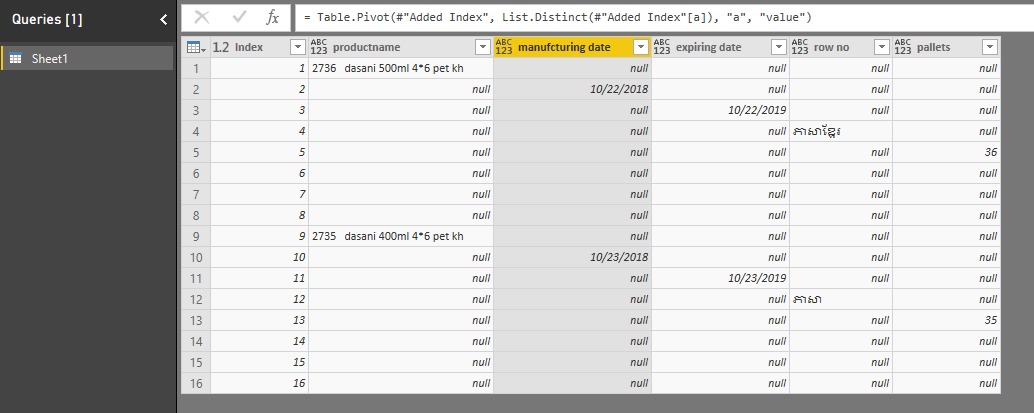Click the 10/23/2018 manufacturing date cell
The width and height of the screenshot is (1034, 413).
click(572, 257)
